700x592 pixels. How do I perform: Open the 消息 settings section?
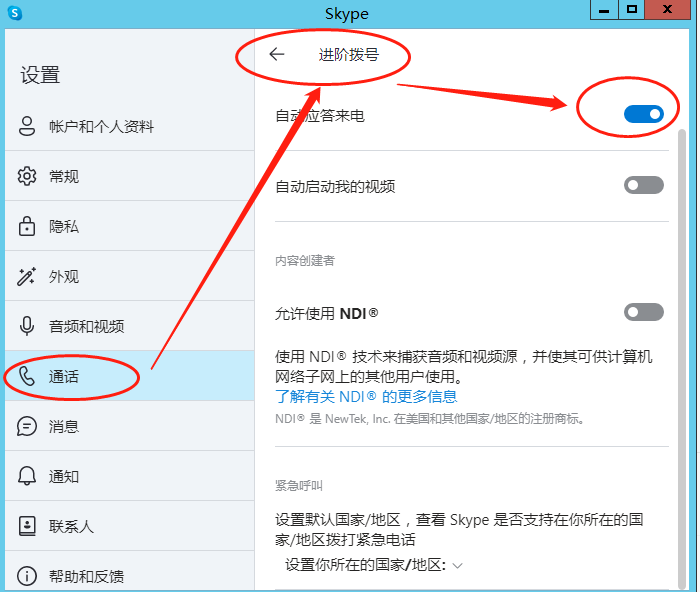coord(129,426)
